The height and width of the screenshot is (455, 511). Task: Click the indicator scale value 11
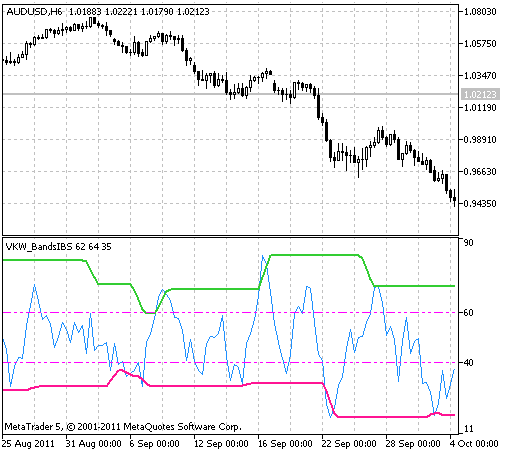(468, 429)
